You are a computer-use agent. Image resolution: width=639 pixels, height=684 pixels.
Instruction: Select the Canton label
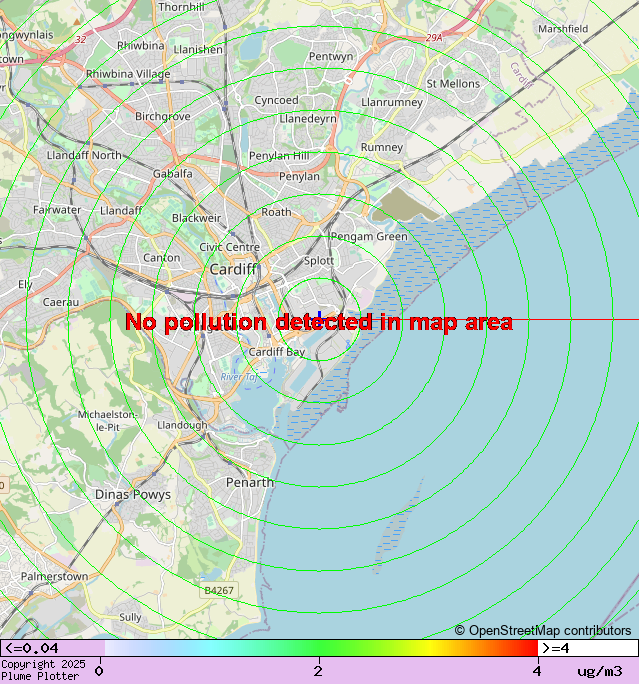pos(161,258)
